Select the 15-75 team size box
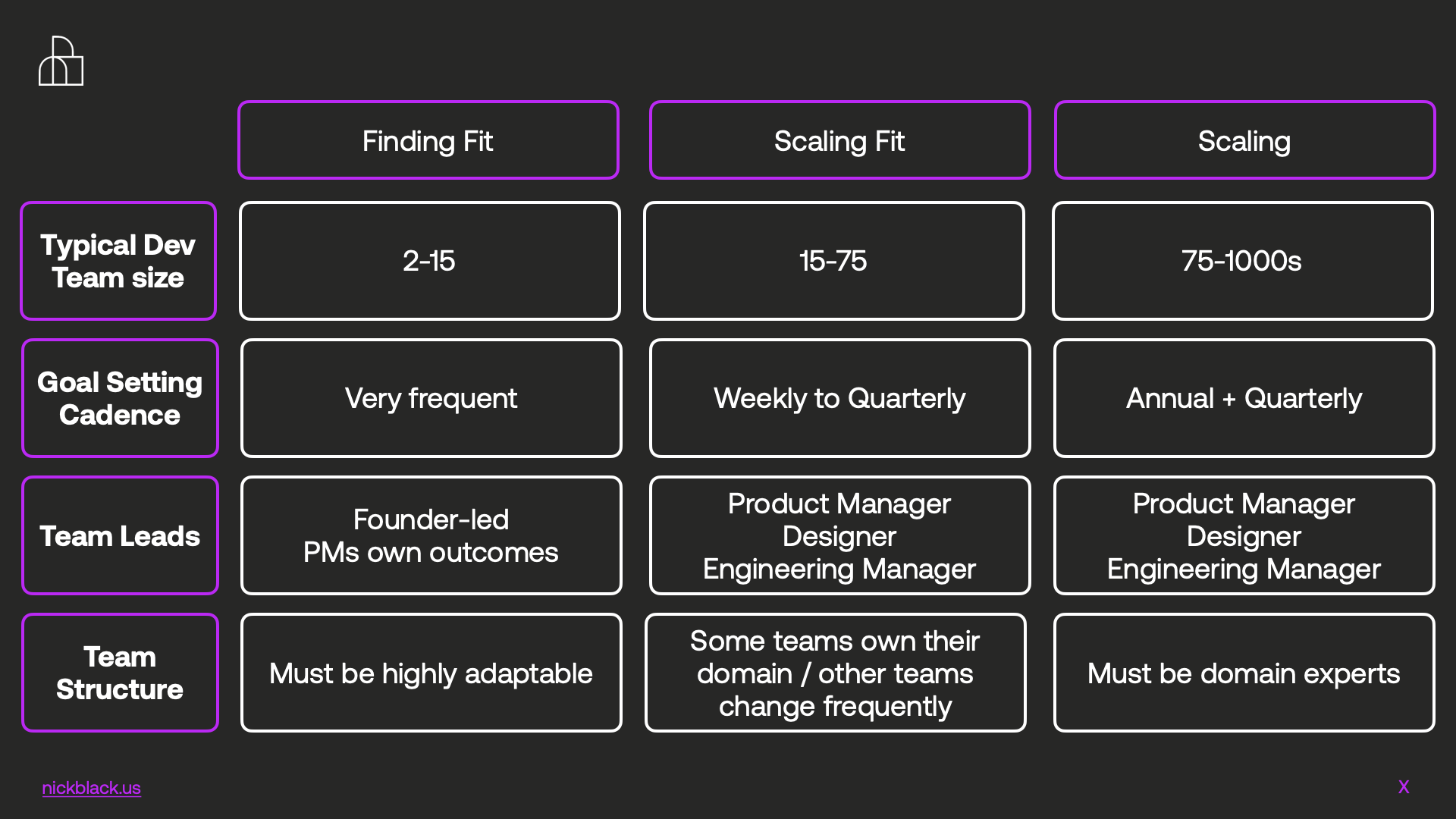The height and width of the screenshot is (819, 1456). pyautogui.click(x=834, y=261)
